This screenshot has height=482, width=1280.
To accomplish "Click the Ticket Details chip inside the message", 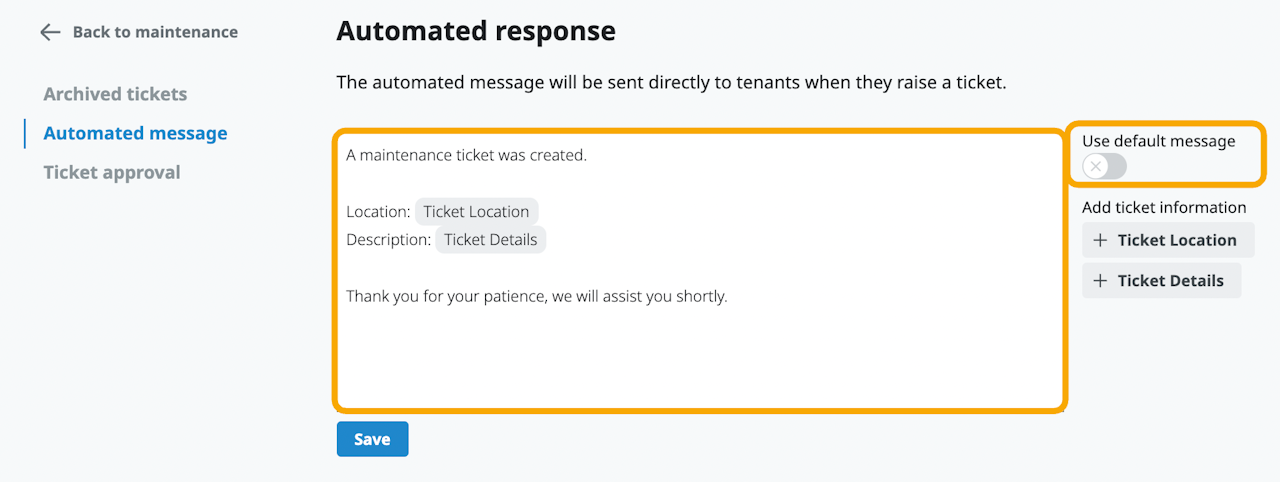I will [490, 240].
